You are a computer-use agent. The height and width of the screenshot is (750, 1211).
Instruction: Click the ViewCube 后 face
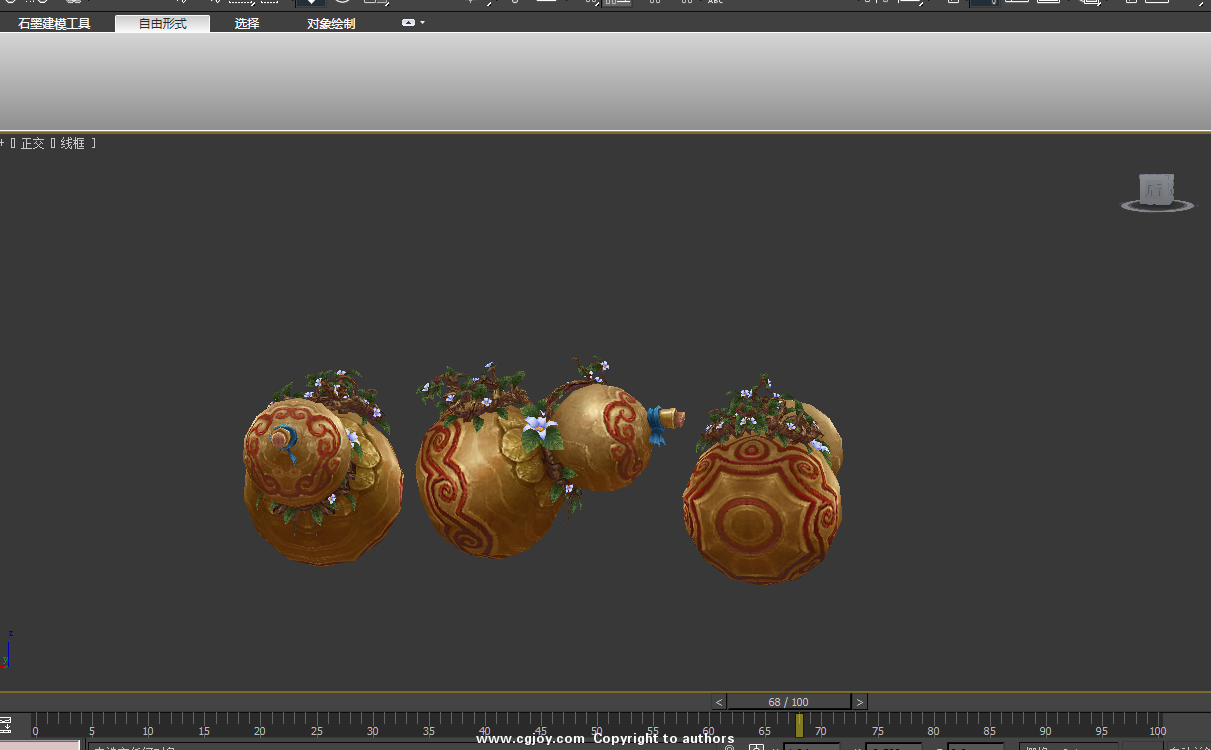1156,189
